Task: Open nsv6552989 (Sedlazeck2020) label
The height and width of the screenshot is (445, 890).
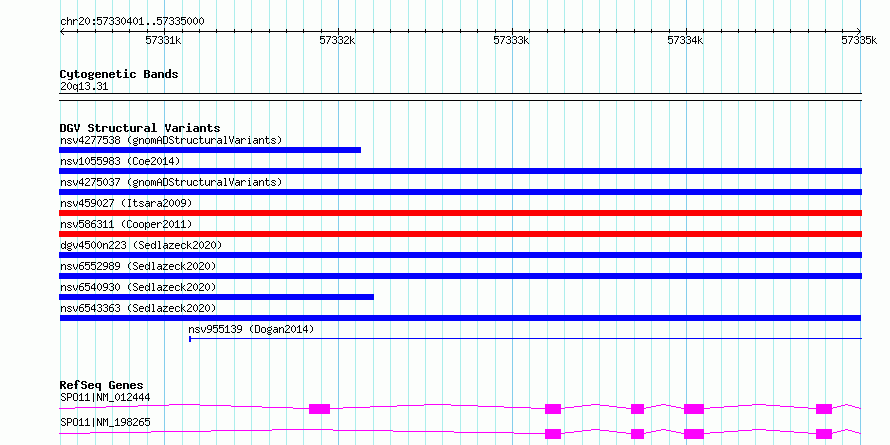Action: (138, 266)
